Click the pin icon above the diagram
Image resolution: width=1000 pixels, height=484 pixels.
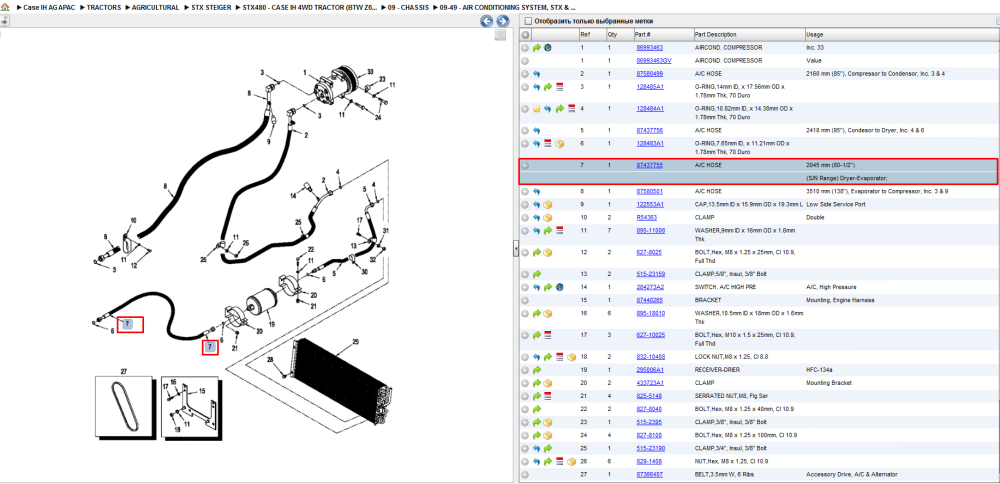pyautogui.click(x=4, y=21)
